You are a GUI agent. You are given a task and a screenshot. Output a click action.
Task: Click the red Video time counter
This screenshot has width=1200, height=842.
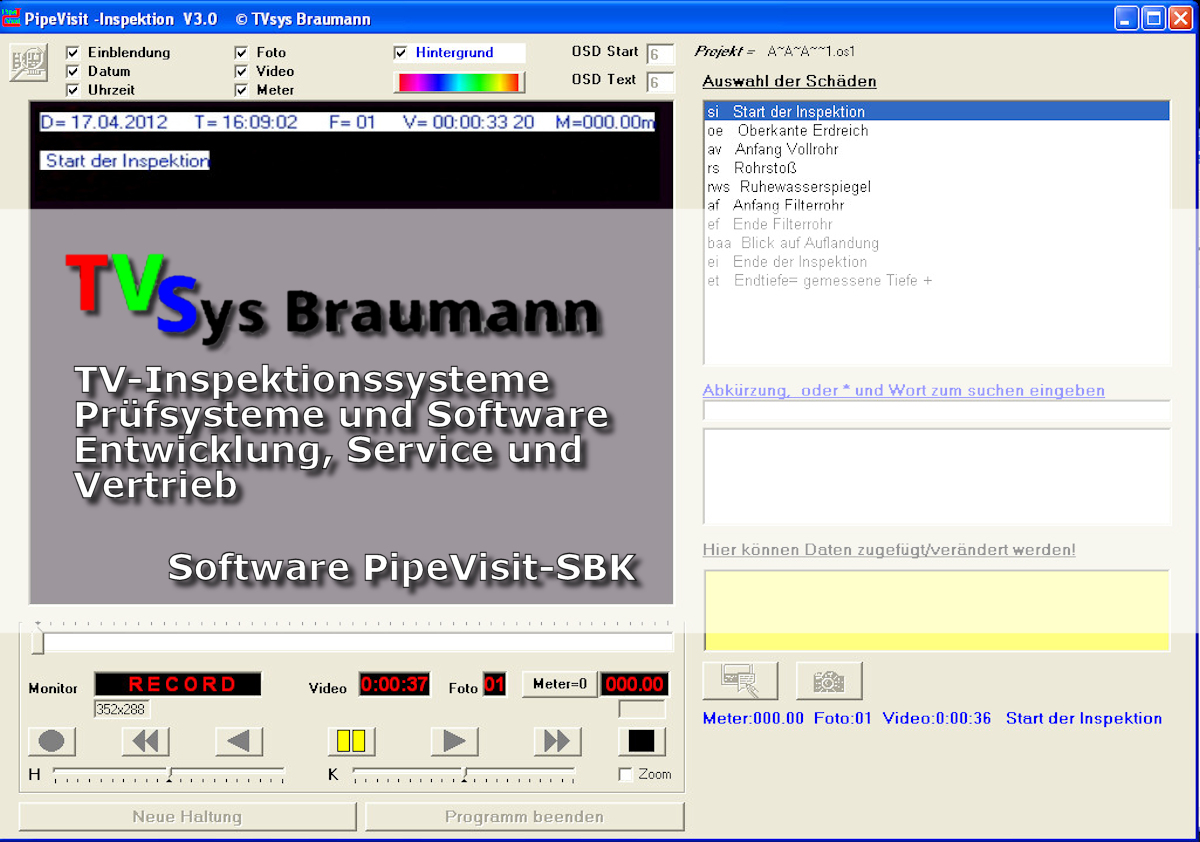click(394, 685)
